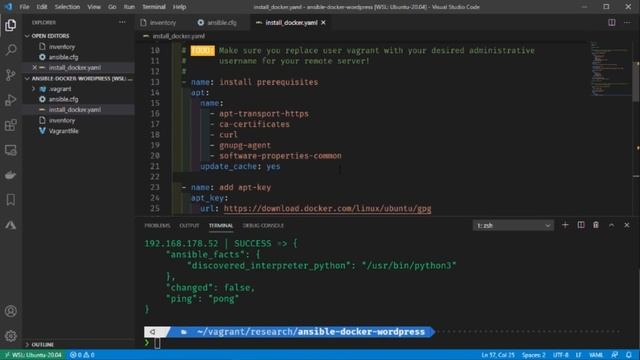640x360 pixels.
Task: Click the WSL: Ubuntu-20.04 remote indicator
Action: pos(33,355)
